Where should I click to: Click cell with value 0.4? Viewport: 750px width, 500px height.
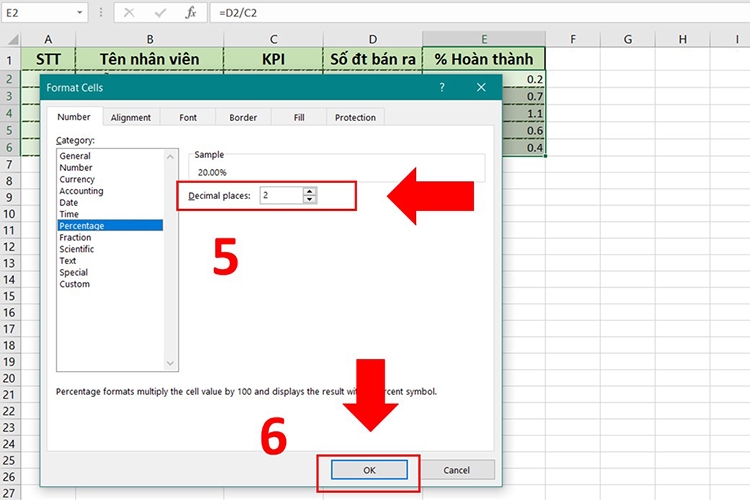pyautogui.click(x=524, y=147)
